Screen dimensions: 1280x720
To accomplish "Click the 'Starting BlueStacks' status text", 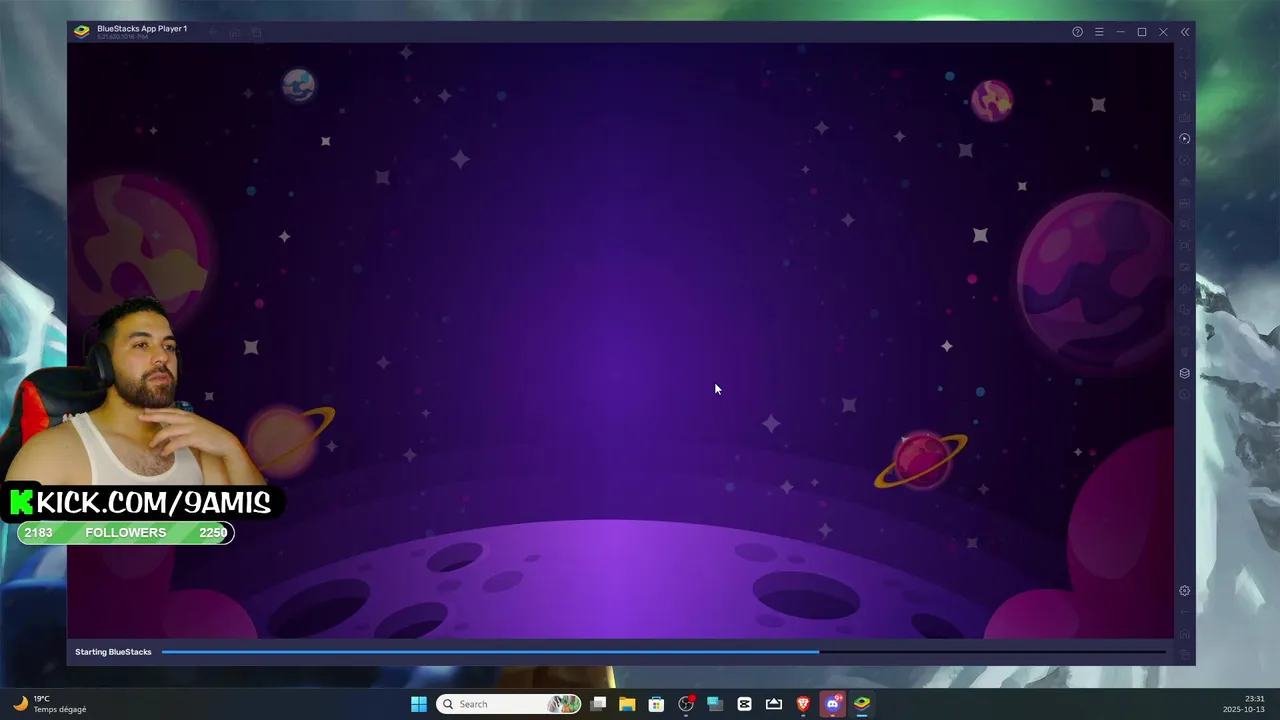I will coord(113,652).
